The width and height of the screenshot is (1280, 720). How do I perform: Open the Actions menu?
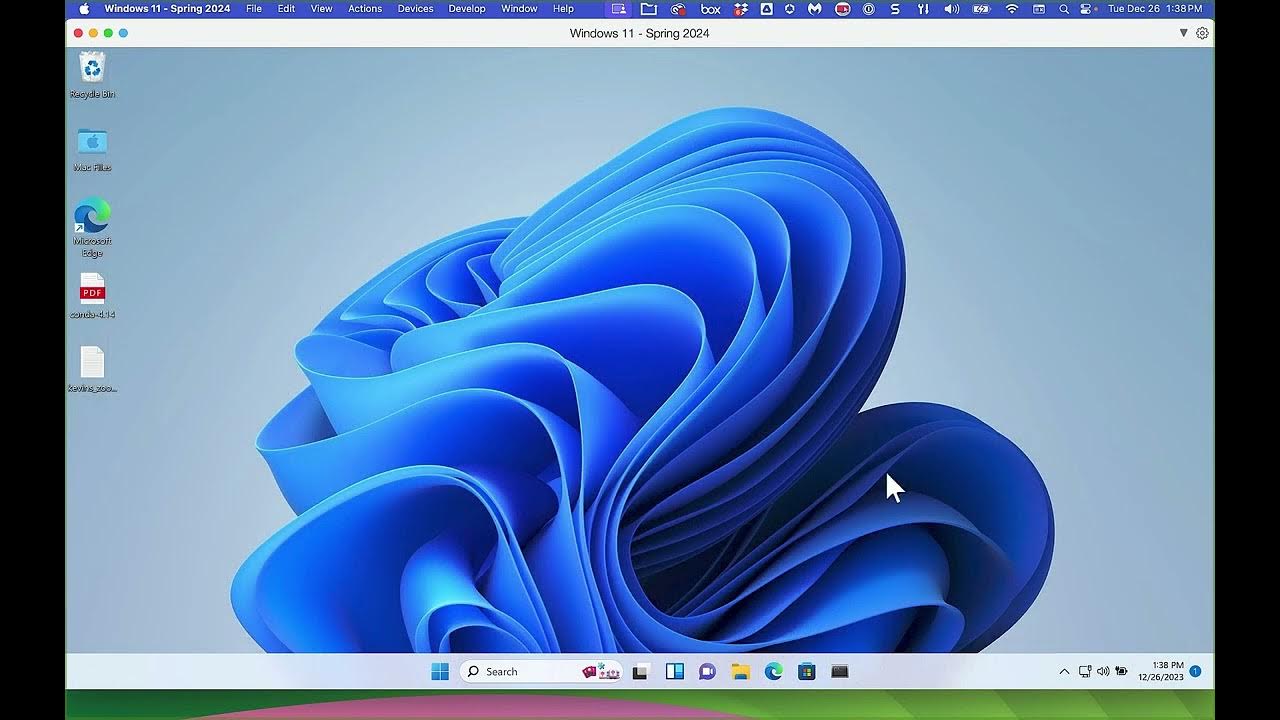(365, 8)
